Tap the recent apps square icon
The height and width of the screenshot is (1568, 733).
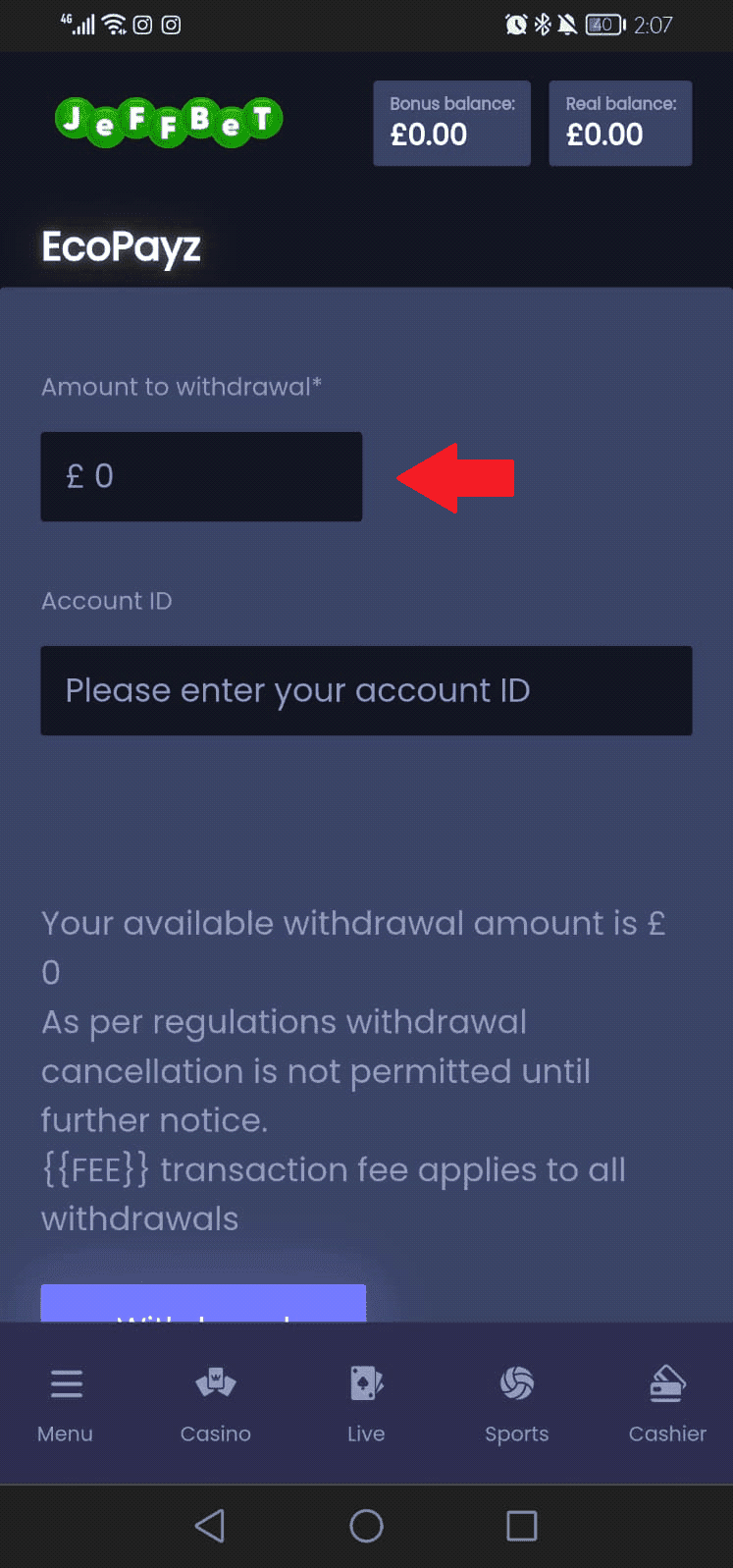(x=521, y=1526)
